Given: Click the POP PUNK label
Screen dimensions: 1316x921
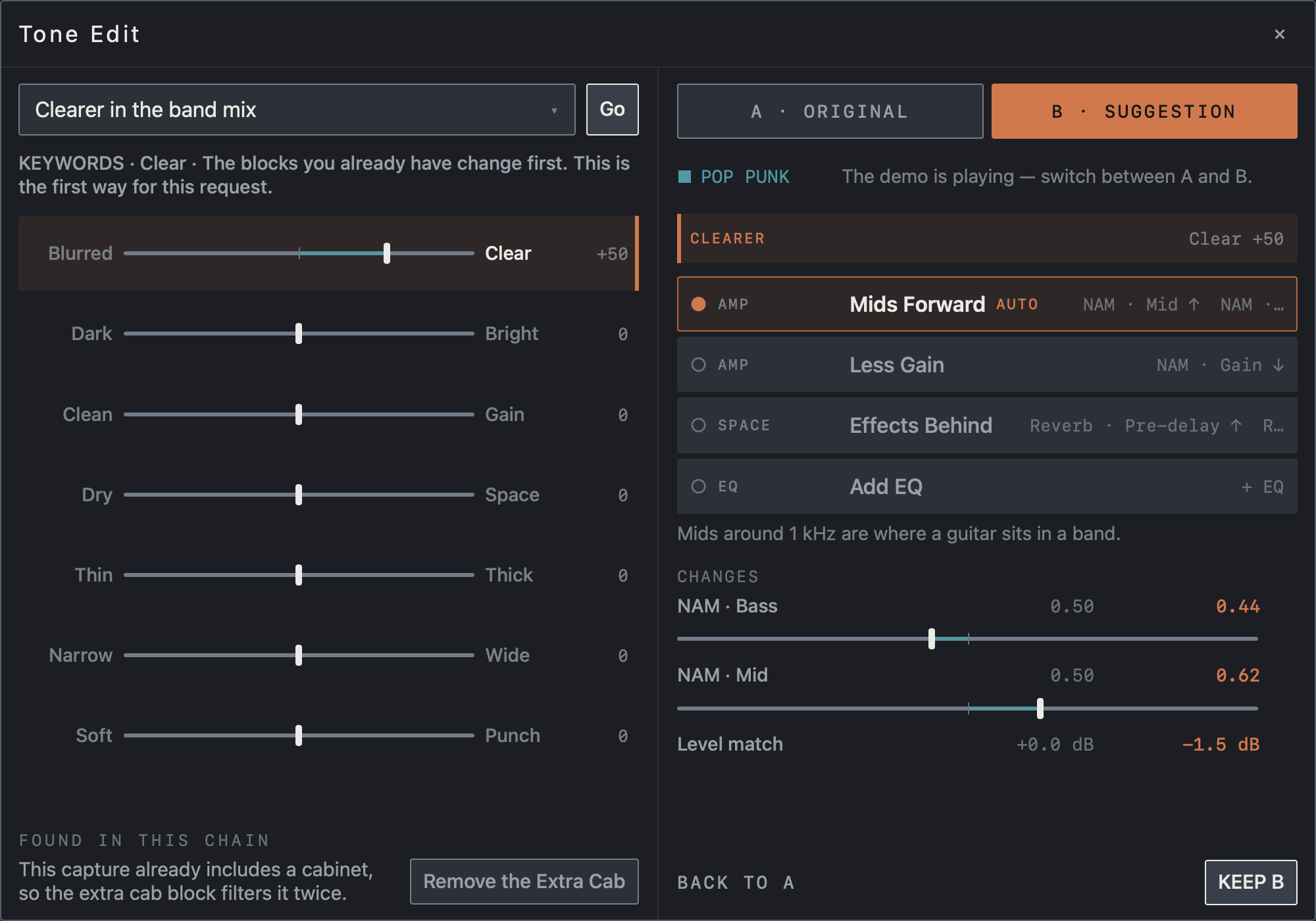Looking at the screenshot, I should pos(745,176).
